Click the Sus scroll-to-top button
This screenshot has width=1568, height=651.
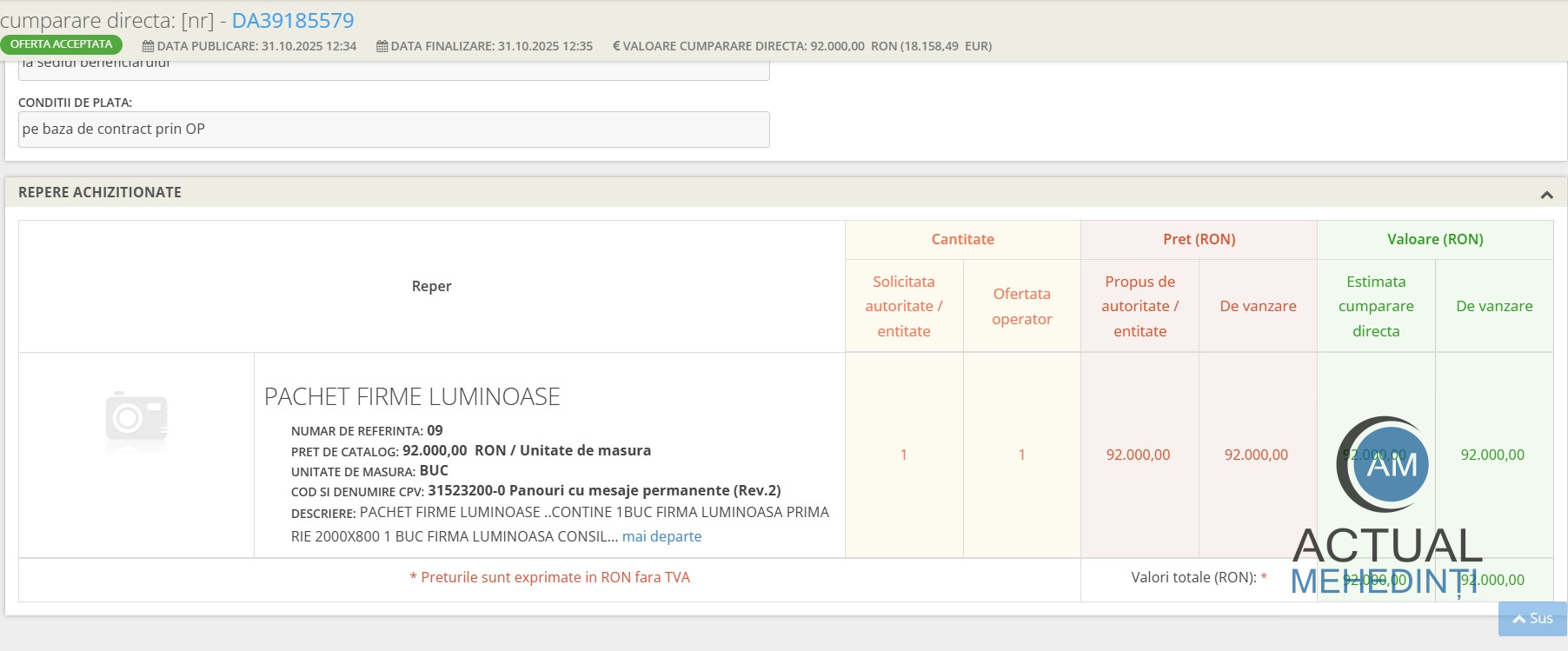[x=1532, y=618]
